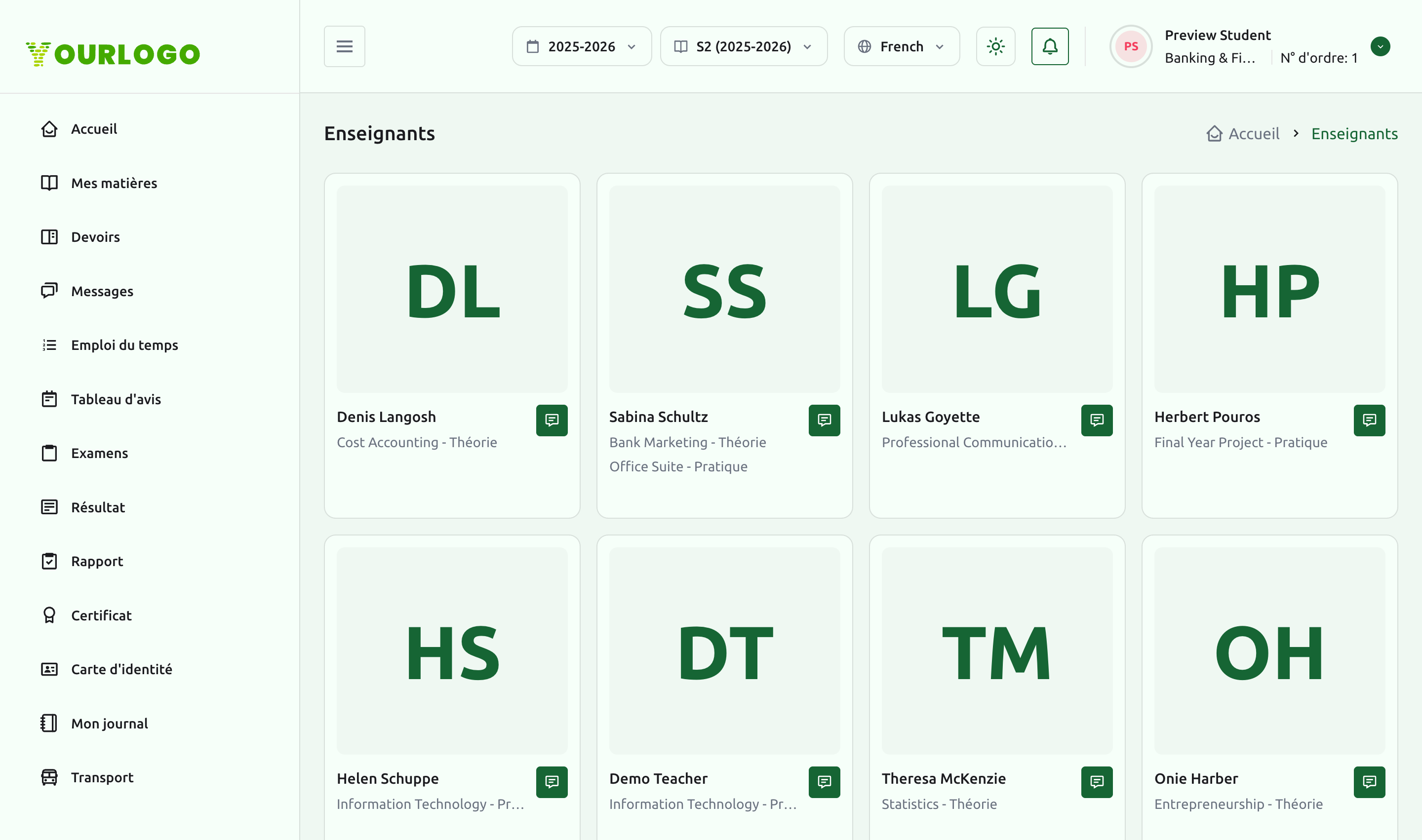Click the PS user avatar circle
1422x840 pixels.
tap(1130, 46)
